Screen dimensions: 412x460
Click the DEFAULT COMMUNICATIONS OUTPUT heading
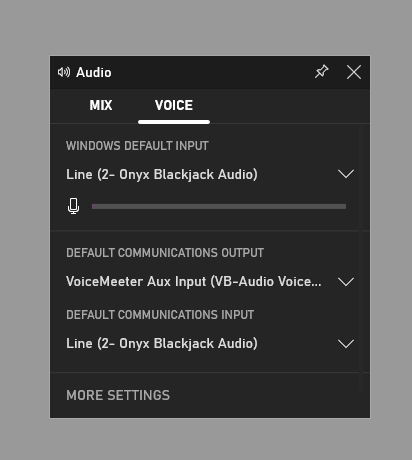165,253
